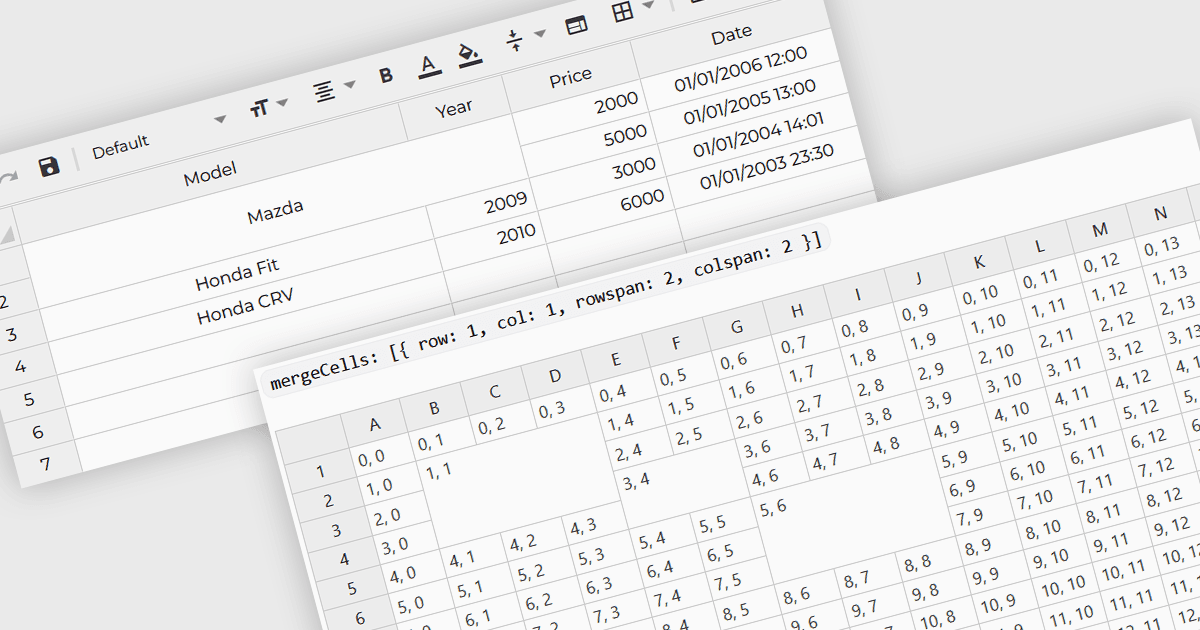The width and height of the screenshot is (1200, 630).
Task: Select row header 5 in lower sheet
Action: coord(353,589)
